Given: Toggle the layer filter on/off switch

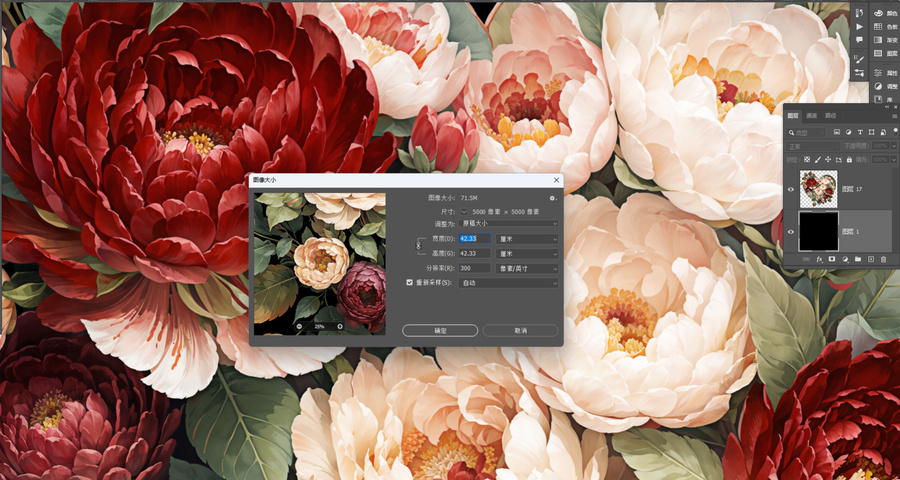Looking at the screenshot, I should pyautogui.click(x=895, y=133).
